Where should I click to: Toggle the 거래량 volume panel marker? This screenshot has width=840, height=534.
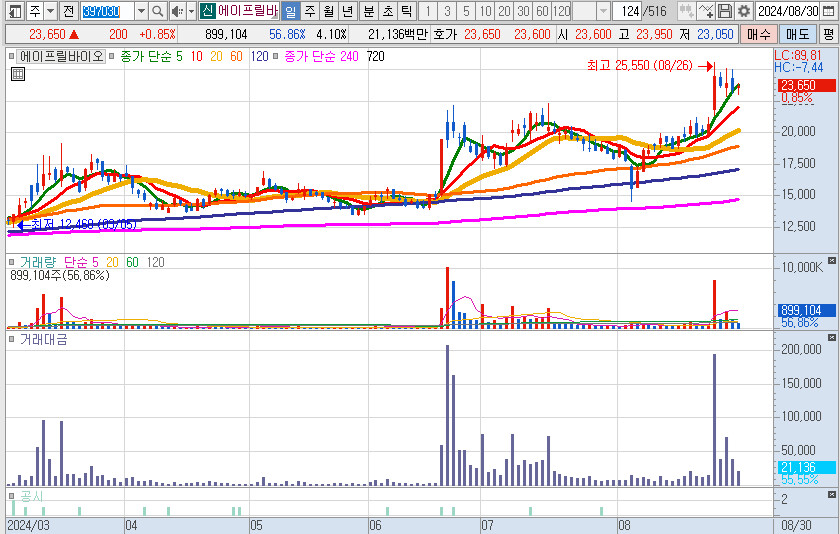pos(12,262)
